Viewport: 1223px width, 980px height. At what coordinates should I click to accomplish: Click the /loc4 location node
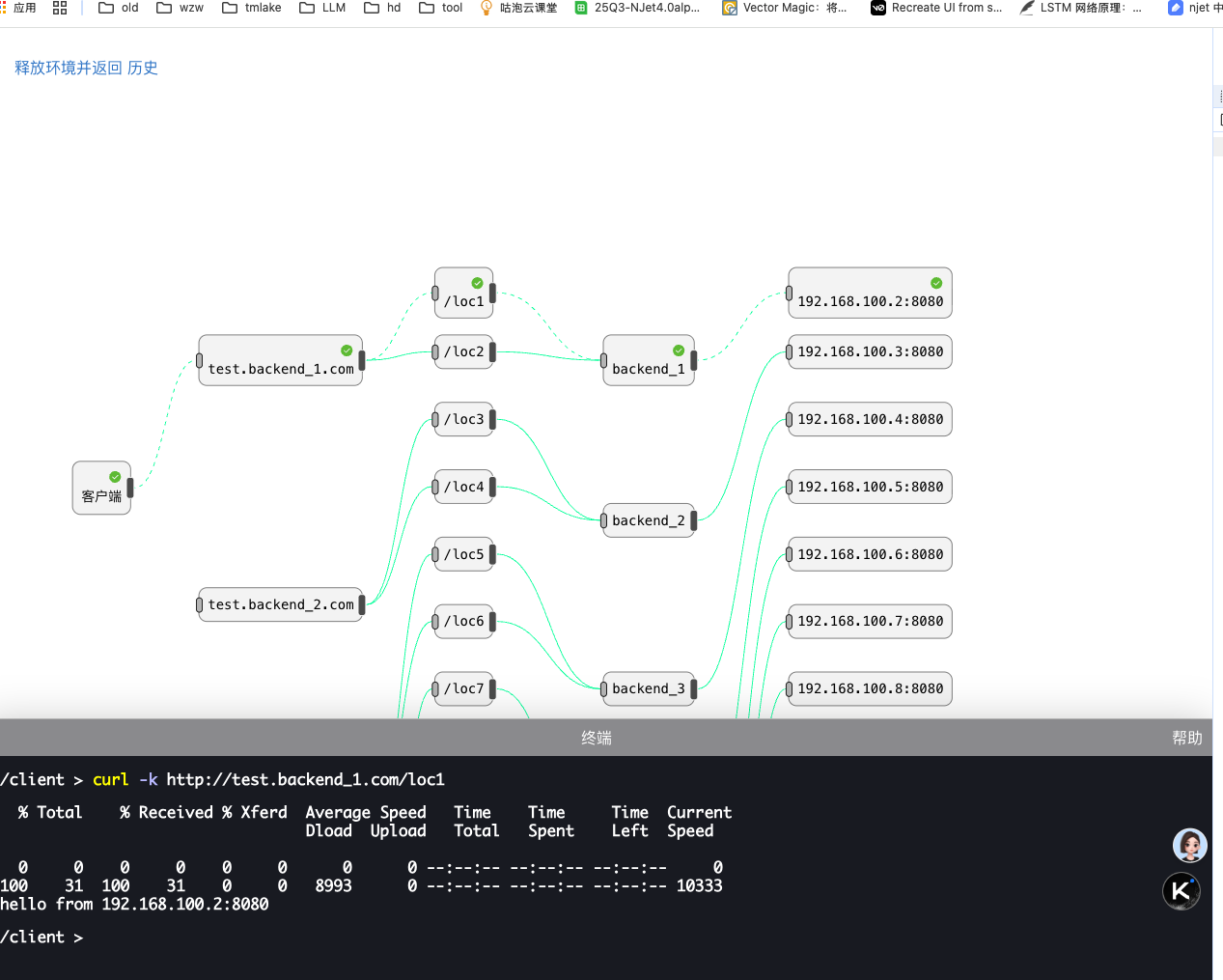point(464,487)
